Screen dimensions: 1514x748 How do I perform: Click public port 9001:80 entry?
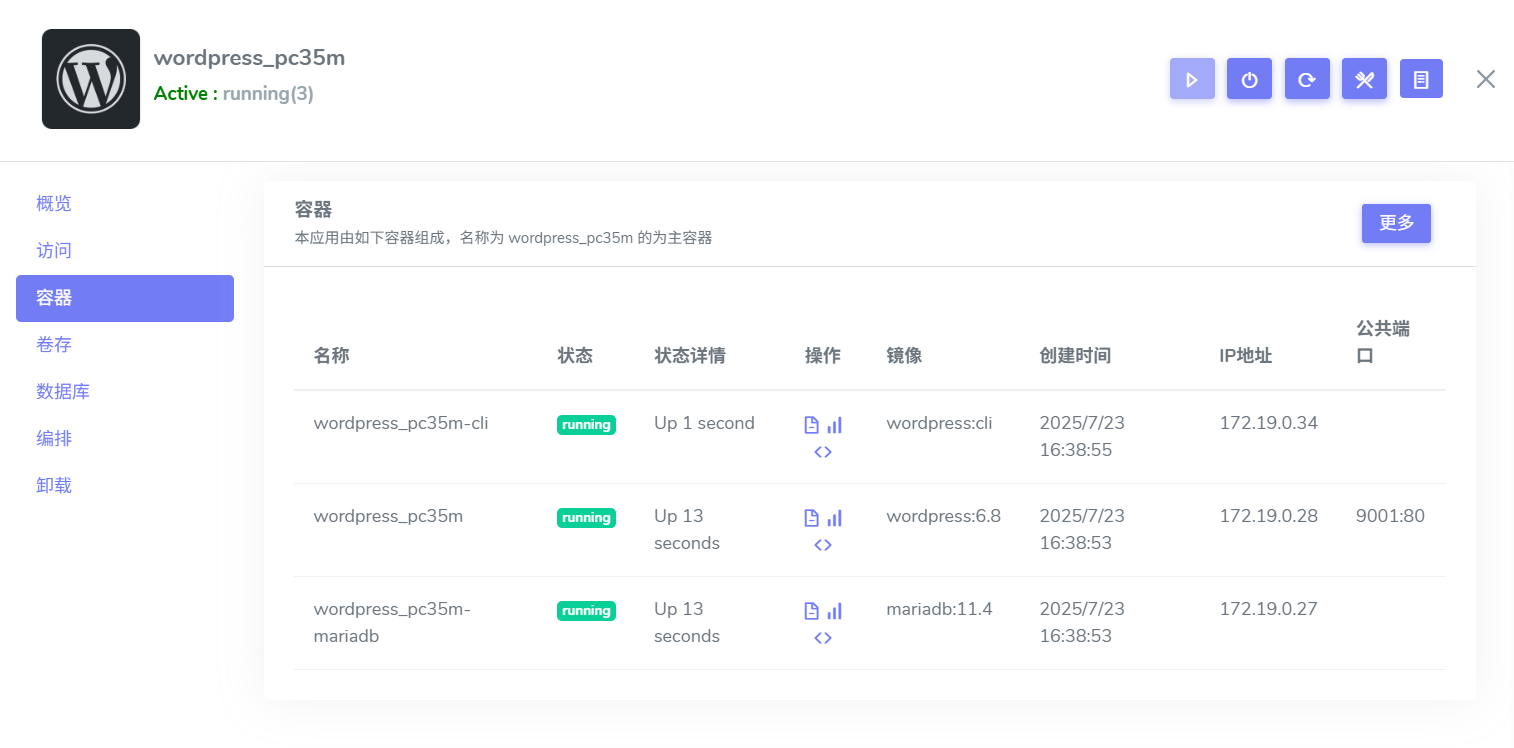[x=1389, y=516]
